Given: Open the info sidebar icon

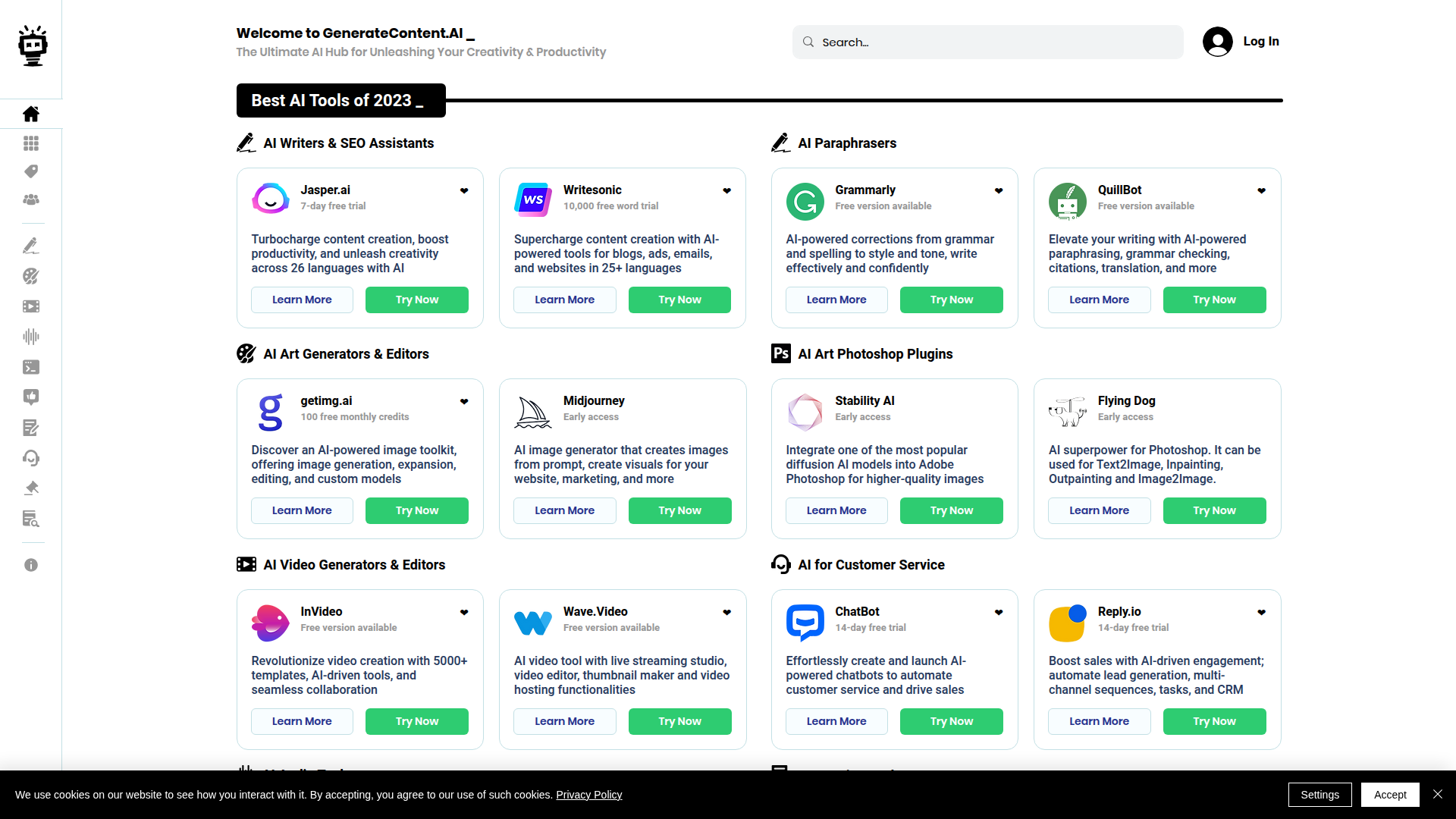Looking at the screenshot, I should (31, 565).
